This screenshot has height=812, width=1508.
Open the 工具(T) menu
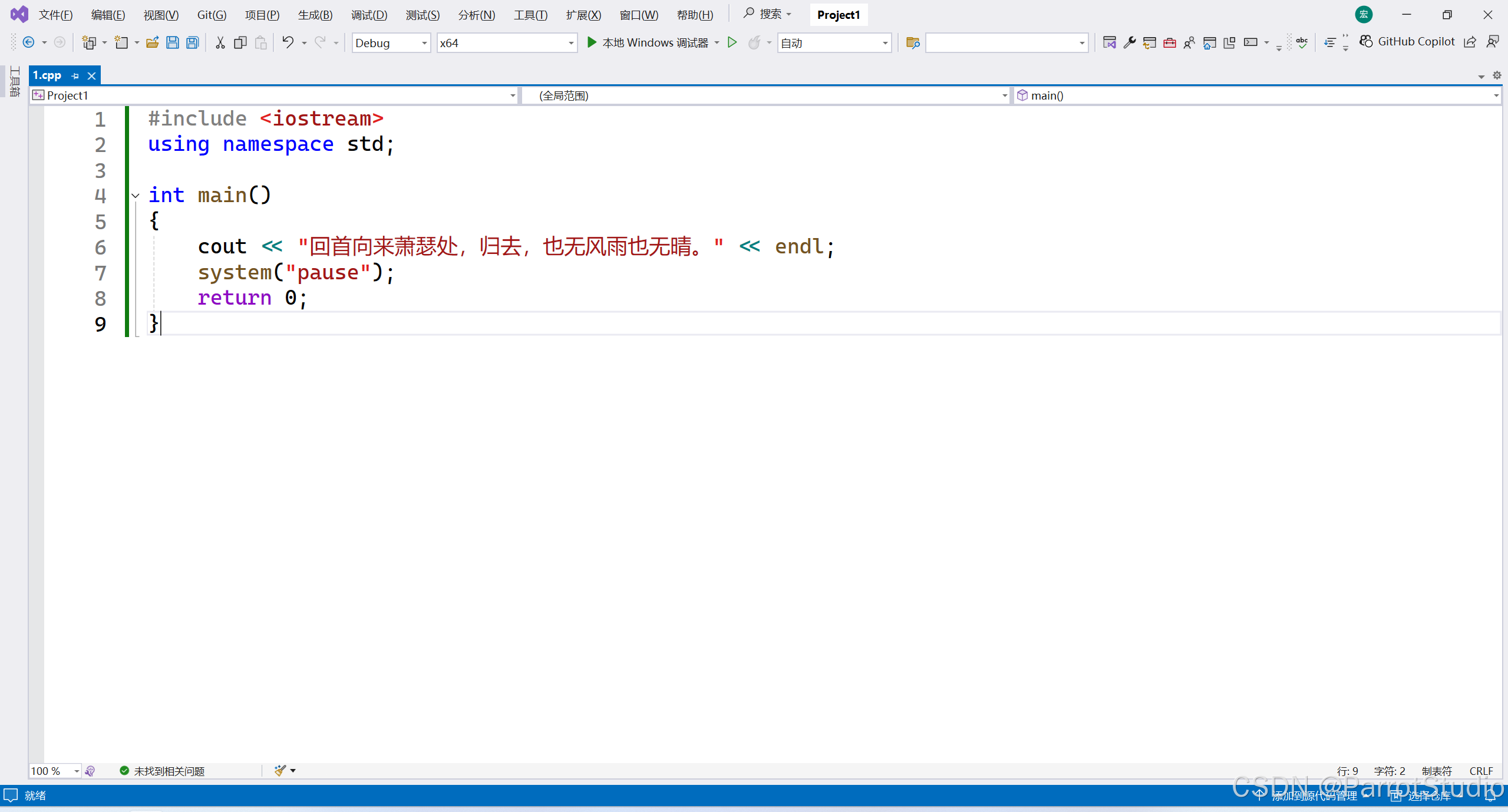pos(530,15)
